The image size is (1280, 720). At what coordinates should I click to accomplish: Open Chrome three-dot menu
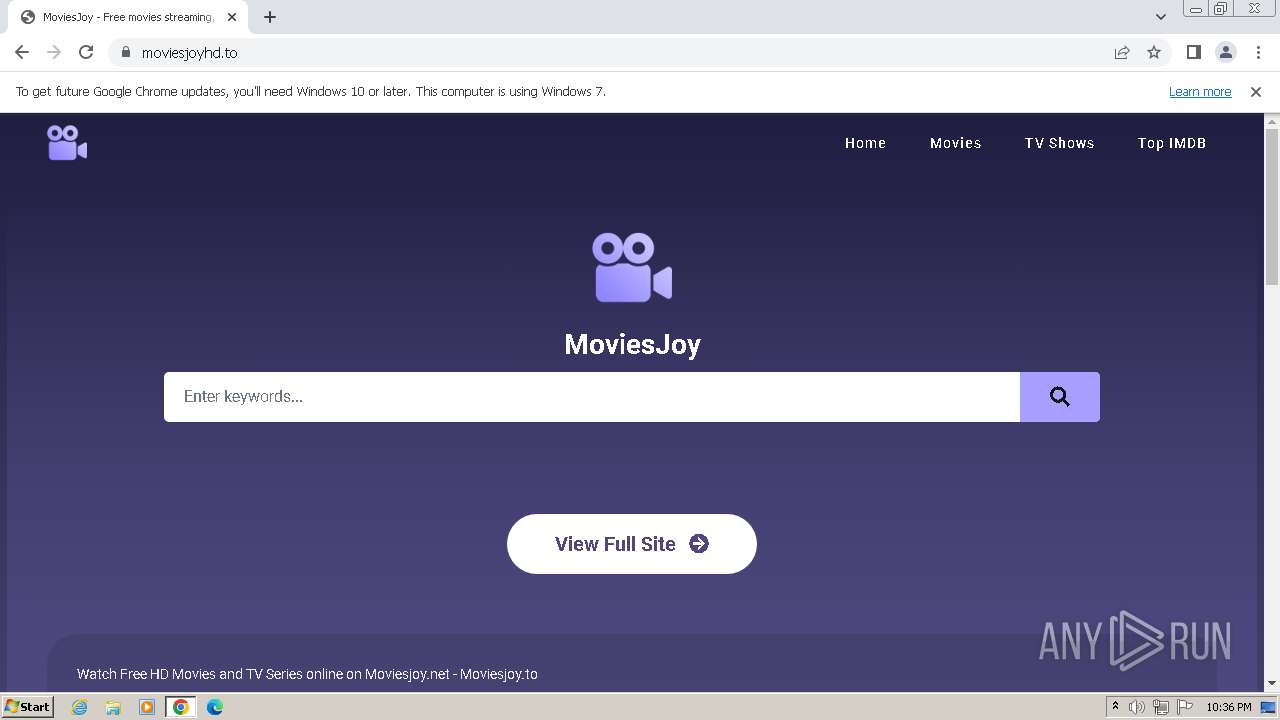[x=1258, y=52]
